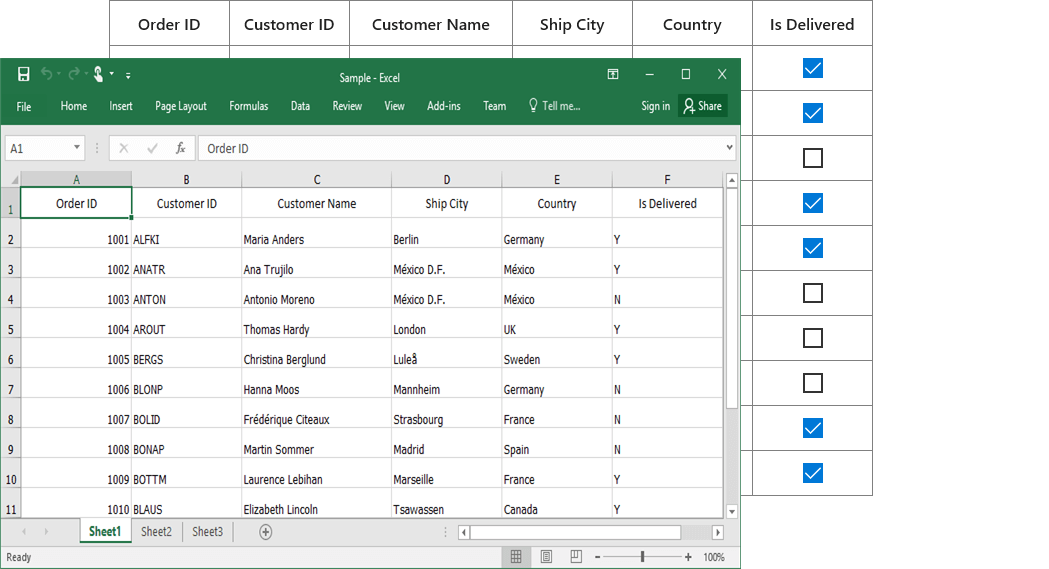The width and height of the screenshot is (1049, 569).
Task: Click the Tell me search box
Action: pyautogui.click(x=555, y=106)
